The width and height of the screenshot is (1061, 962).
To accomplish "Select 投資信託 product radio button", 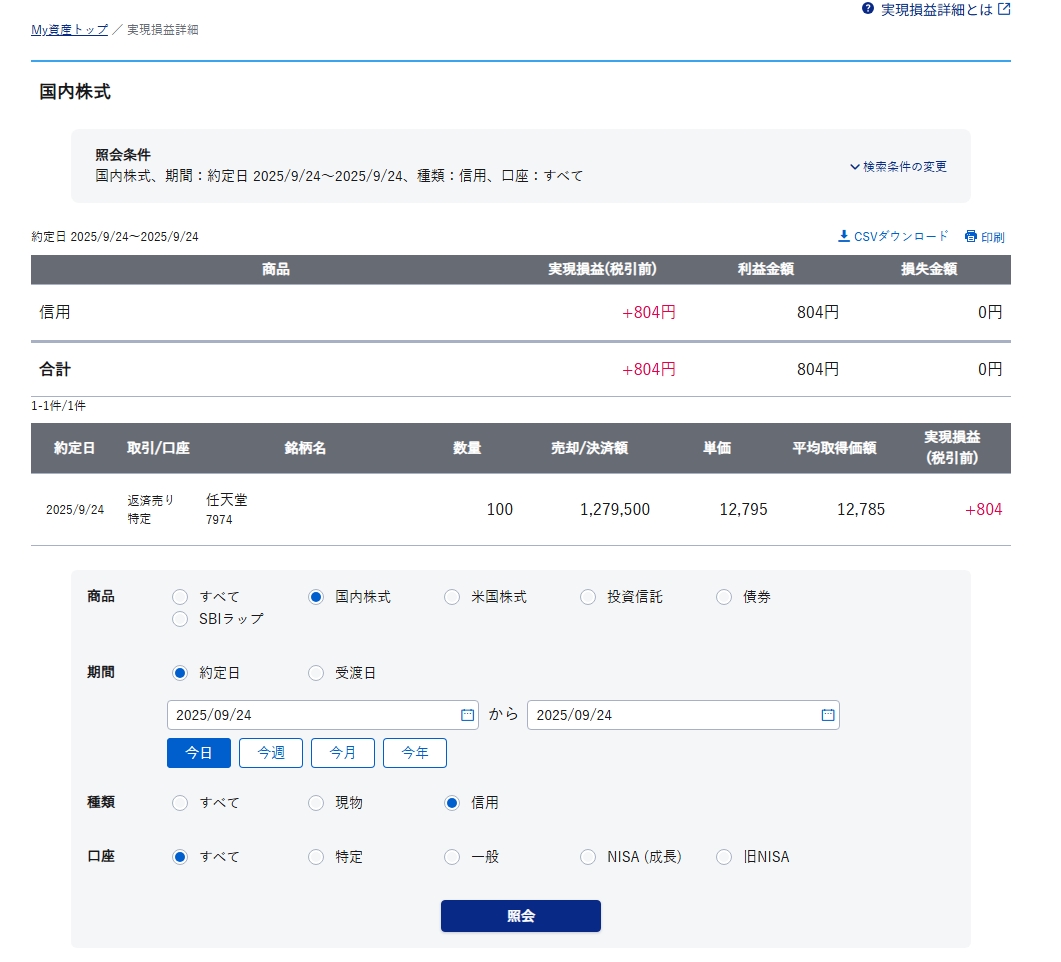I will tap(588, 597).
